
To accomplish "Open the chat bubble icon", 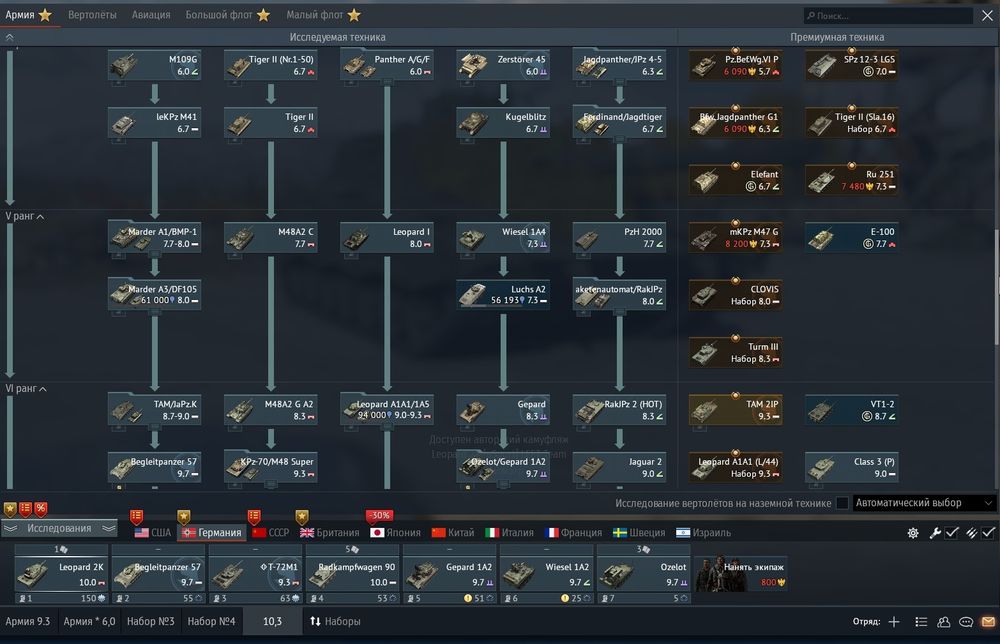I will (966, 622).
